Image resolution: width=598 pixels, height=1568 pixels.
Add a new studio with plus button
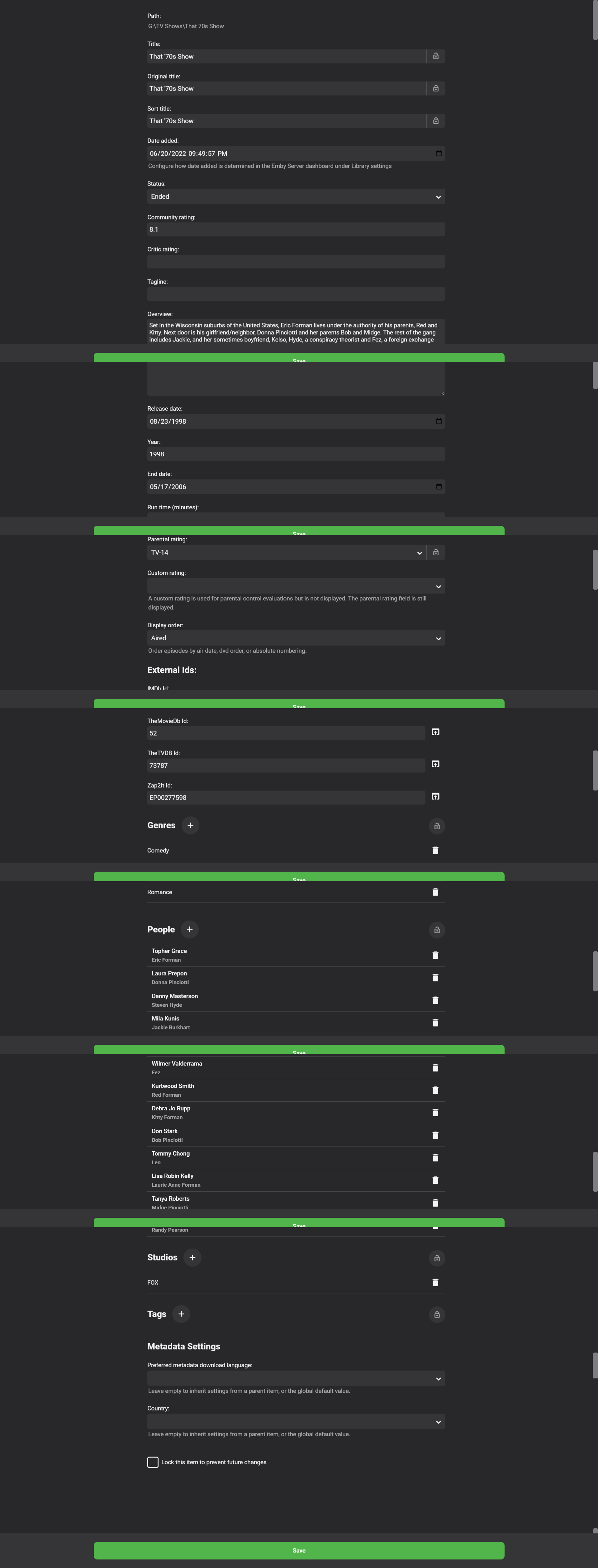tap(192, 1258)
